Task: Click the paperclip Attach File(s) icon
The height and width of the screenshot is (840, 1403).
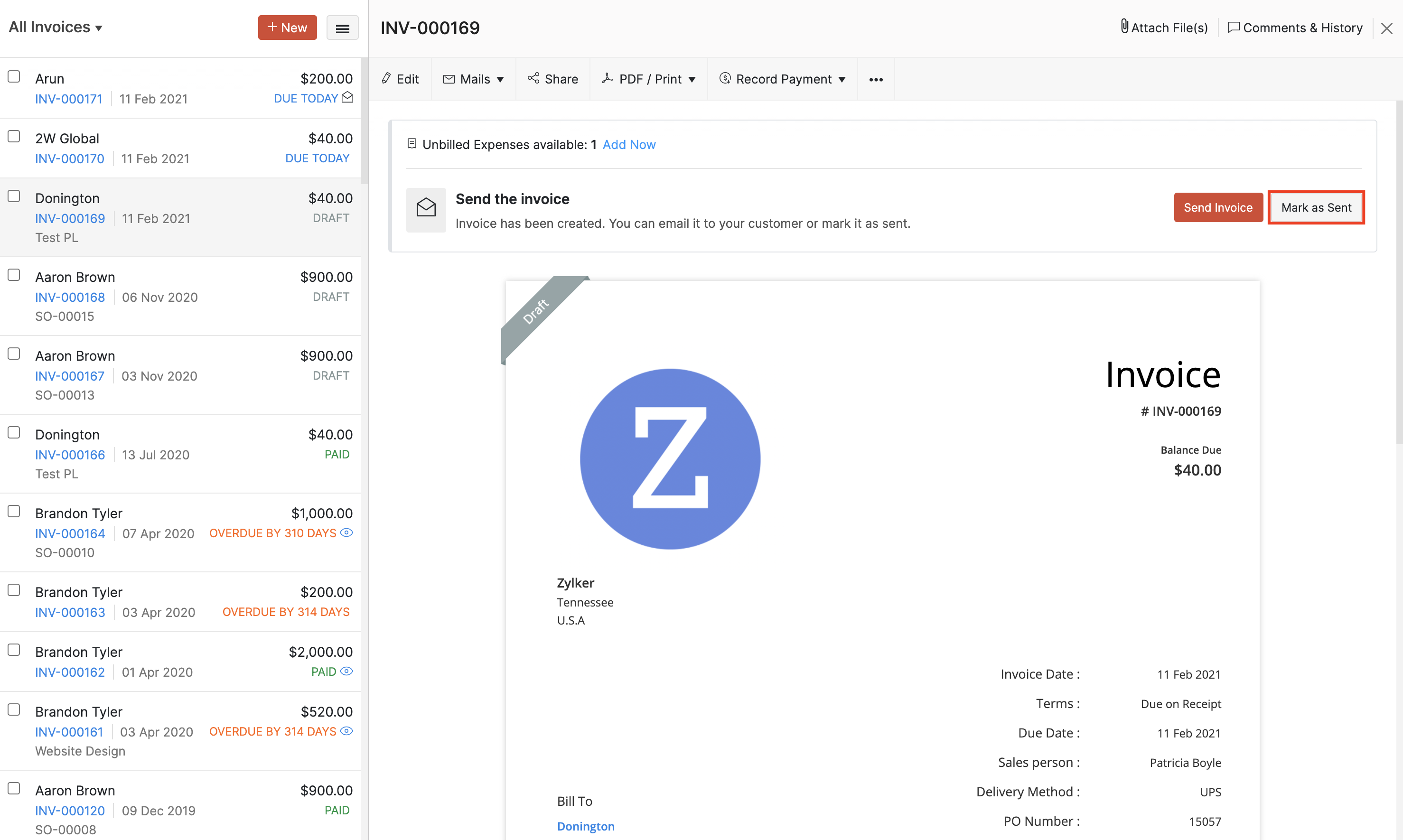Action: click(x=1124, y=27)
